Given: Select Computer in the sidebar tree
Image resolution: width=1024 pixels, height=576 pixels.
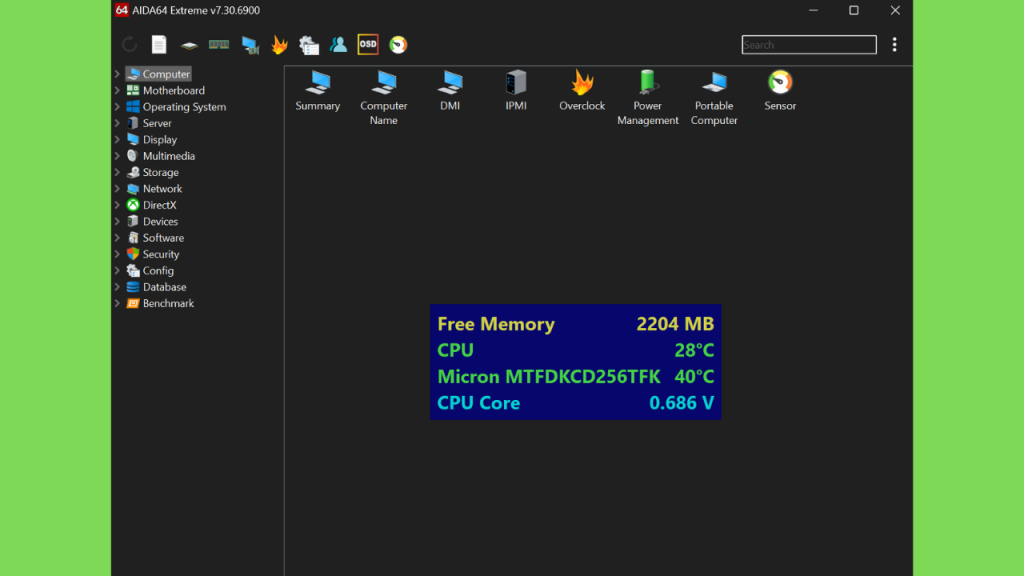Looking at the screenshot, I should click(x=159, y=74).
